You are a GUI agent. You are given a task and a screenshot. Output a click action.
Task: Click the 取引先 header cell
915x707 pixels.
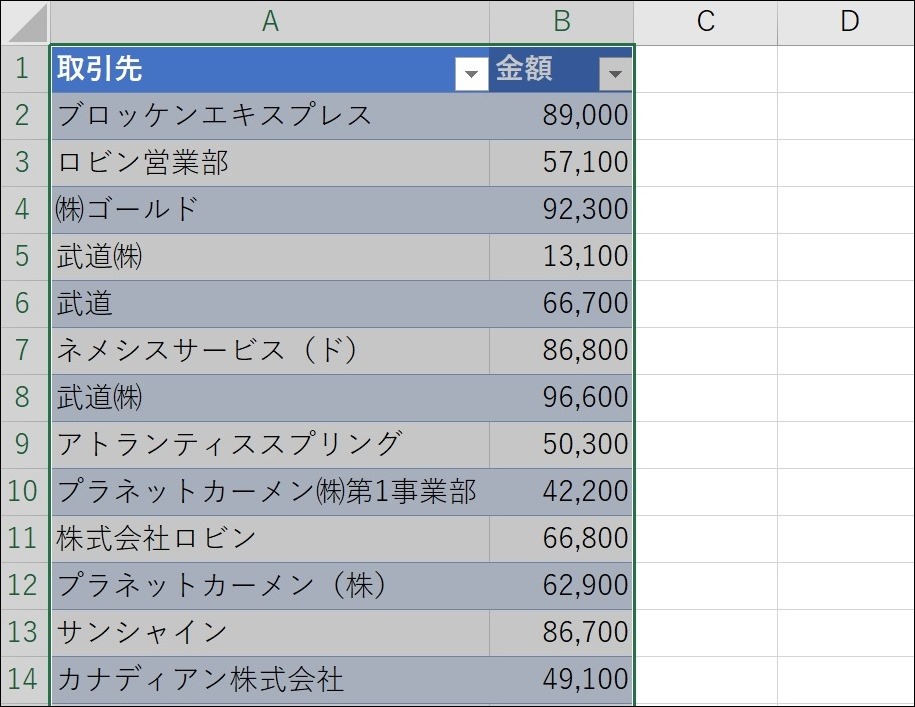pyautogui.click(x=270, y=69)
